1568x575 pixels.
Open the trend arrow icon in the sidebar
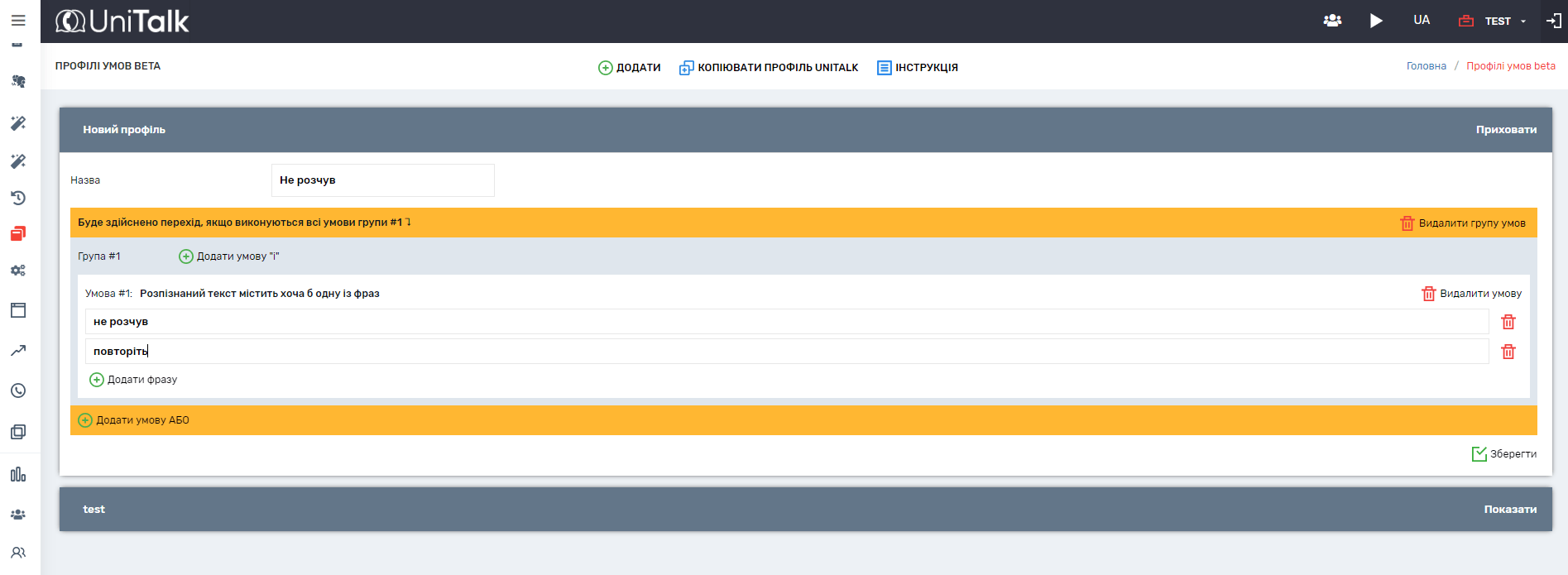coord(18,351)
